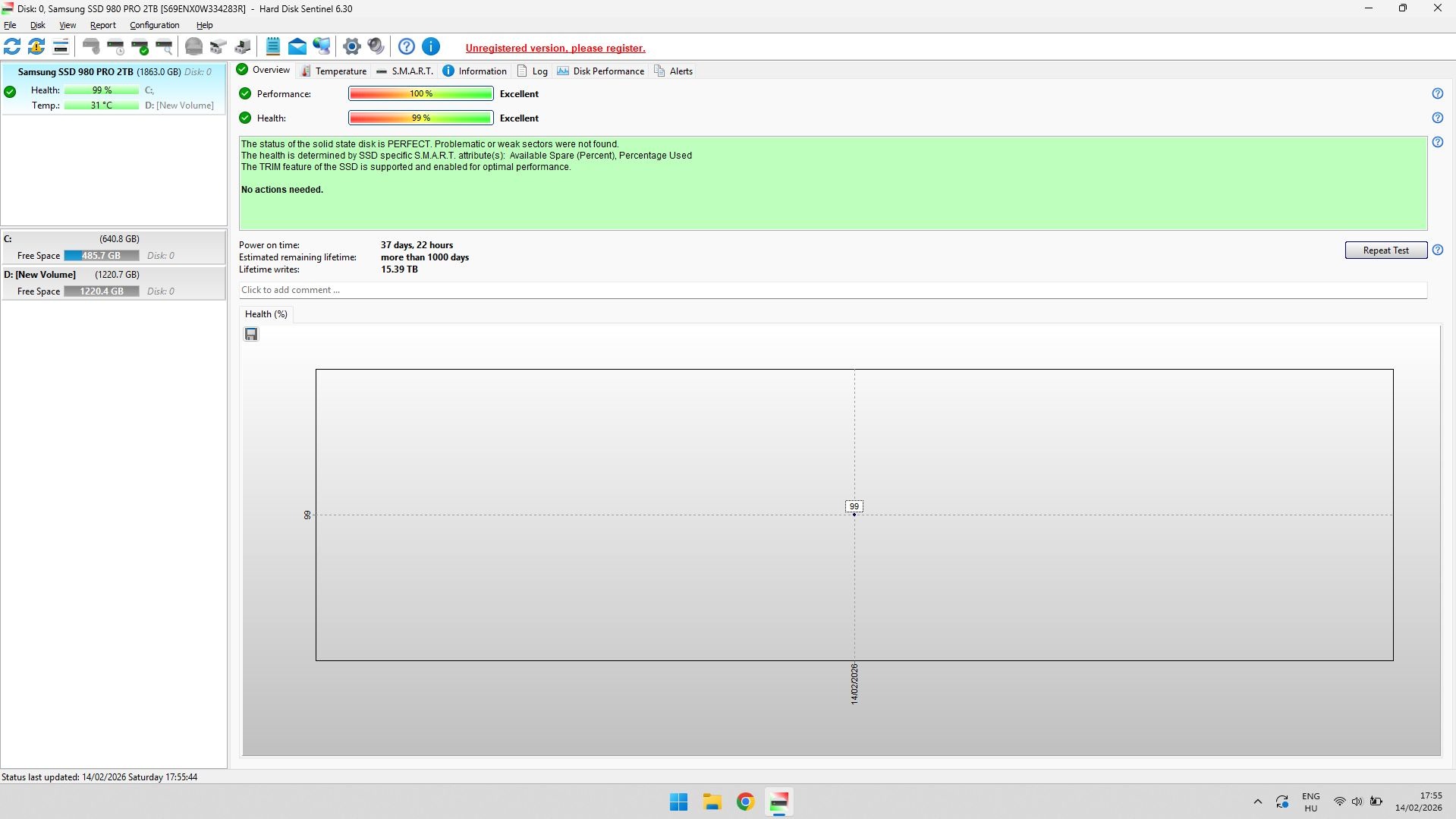Switch to the S.M.A.R.T. tab
This screenshot has height=819, width=1456.
(404, 71)
